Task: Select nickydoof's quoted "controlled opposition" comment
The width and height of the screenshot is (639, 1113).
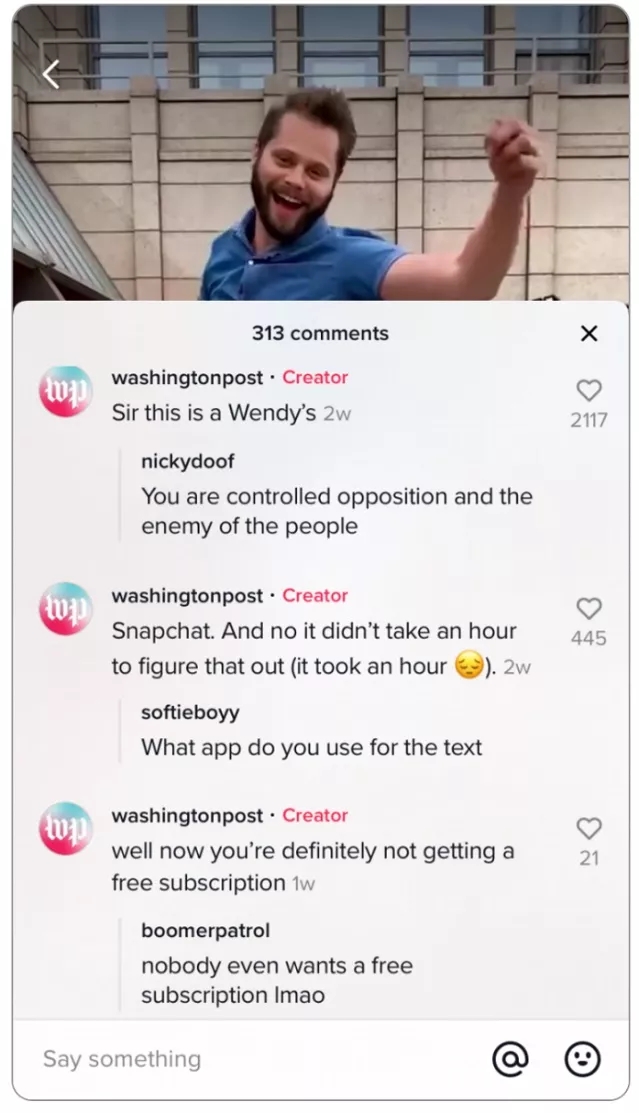Action: pos(337,511)
